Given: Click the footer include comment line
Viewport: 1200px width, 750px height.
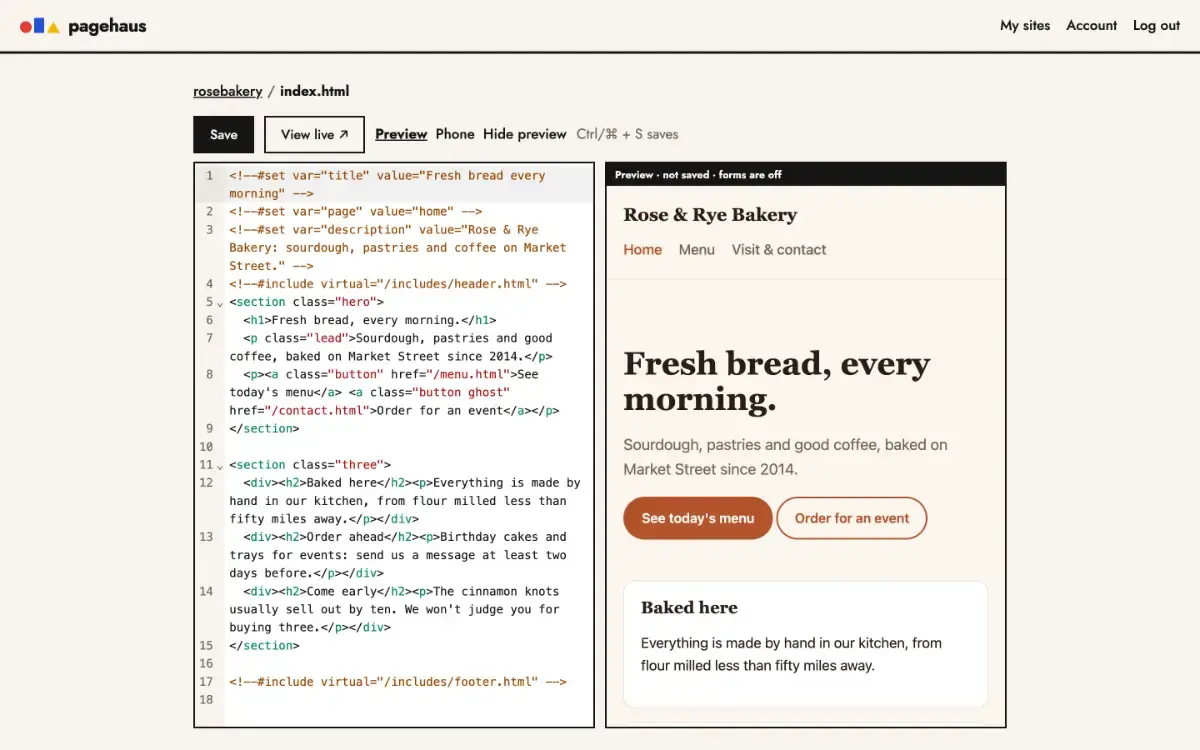Looking at the screenshot, I should [398, 682].
